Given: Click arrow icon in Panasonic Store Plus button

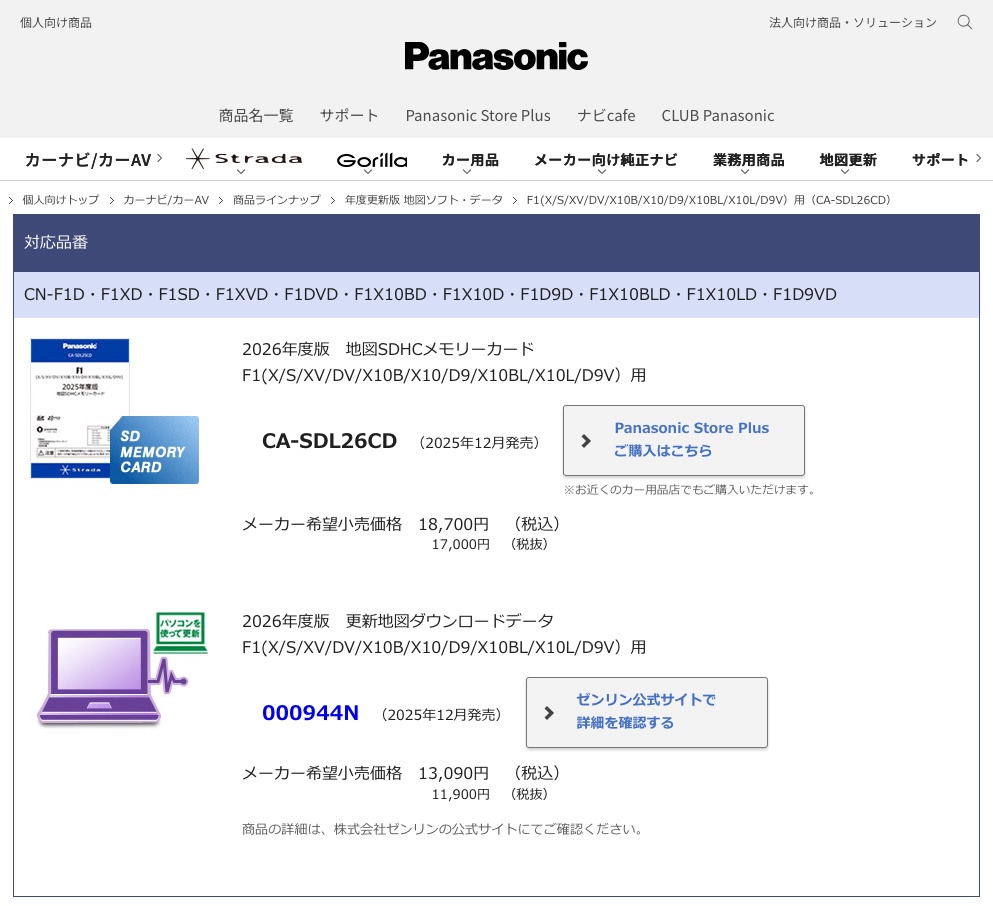Looking at the screenshot, I should point(586,441).
